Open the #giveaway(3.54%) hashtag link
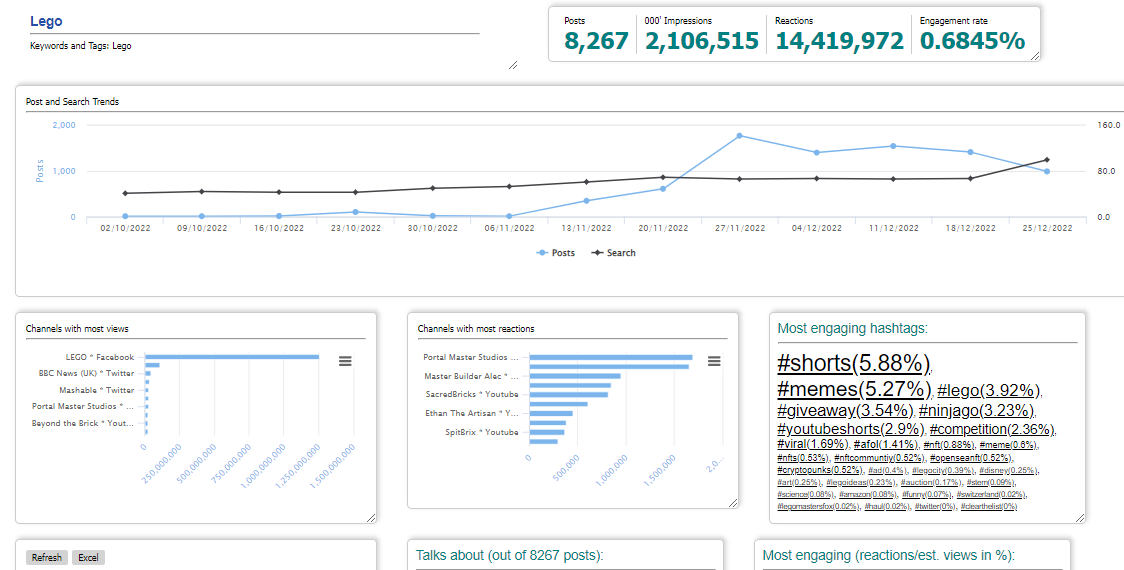Screen dimensions: 1124x570 pyautogui.click(x=845, y=411)
